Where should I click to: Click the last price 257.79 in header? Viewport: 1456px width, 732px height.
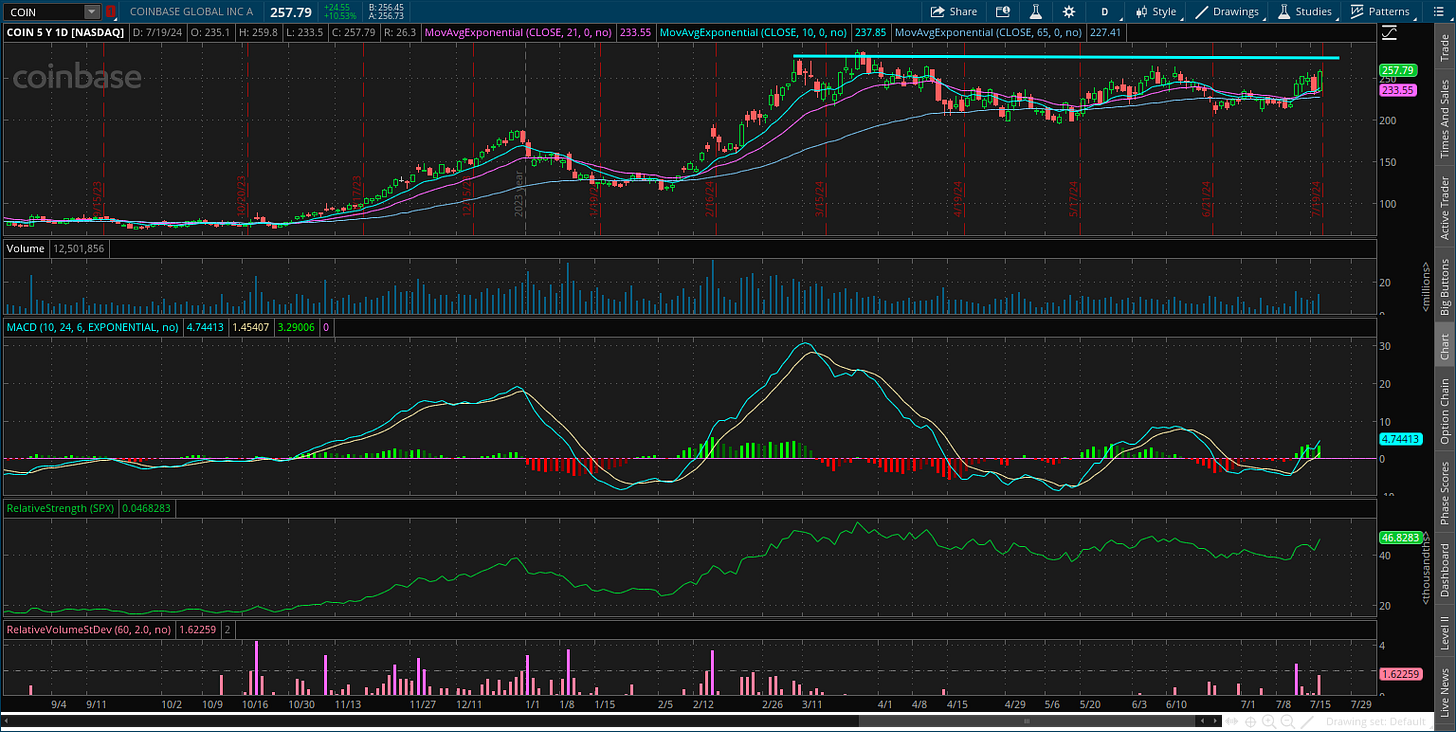291,12
